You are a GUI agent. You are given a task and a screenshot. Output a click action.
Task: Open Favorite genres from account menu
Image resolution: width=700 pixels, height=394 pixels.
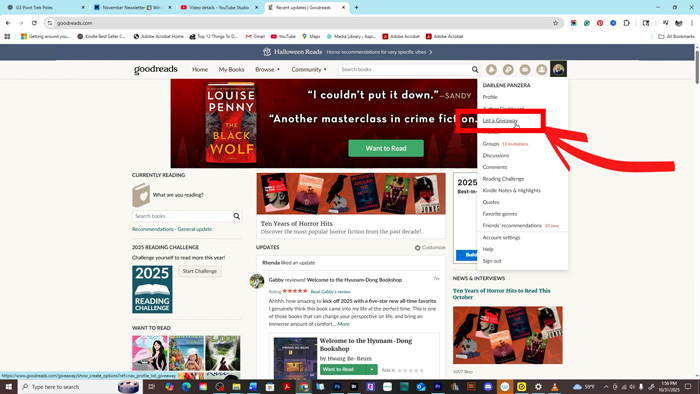[x=500, y=214]
